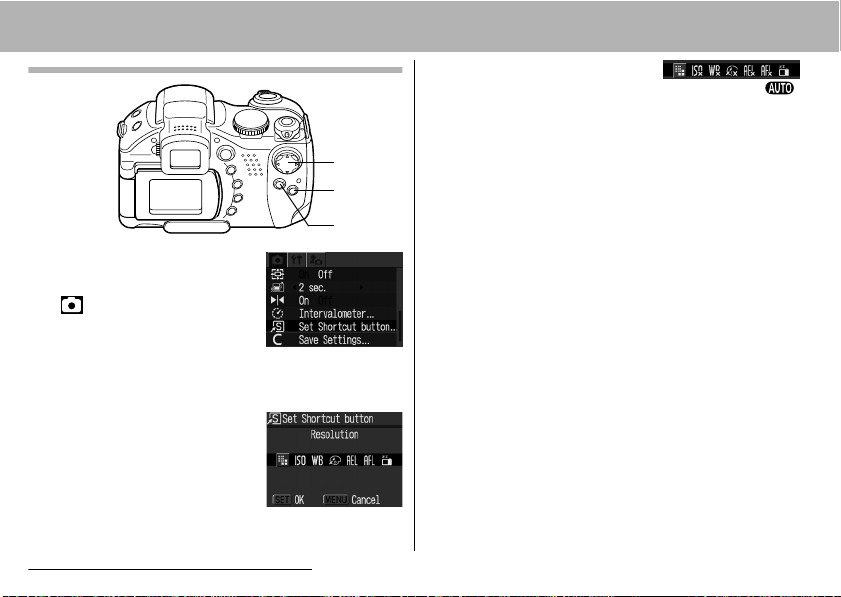841x597 pixels.
Task: Open the Rec. camera tab in the menu
Action: [x=277, y=260]
